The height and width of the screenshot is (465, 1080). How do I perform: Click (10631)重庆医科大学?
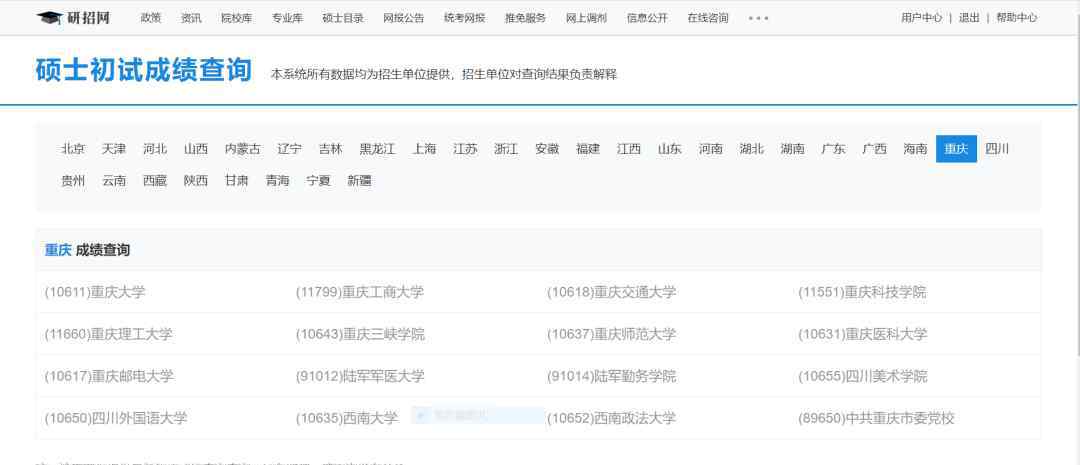click(x=862, y=334)
